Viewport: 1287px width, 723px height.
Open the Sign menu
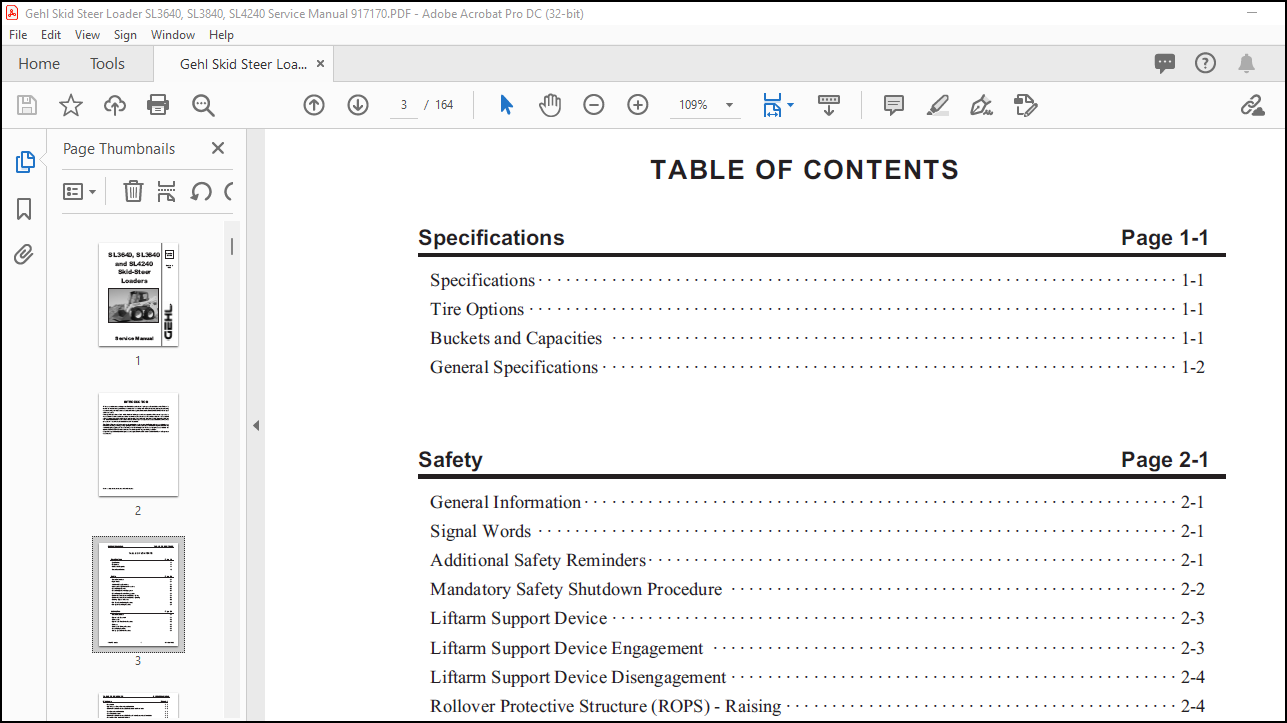pyautogui.click(x=125, y=34)
